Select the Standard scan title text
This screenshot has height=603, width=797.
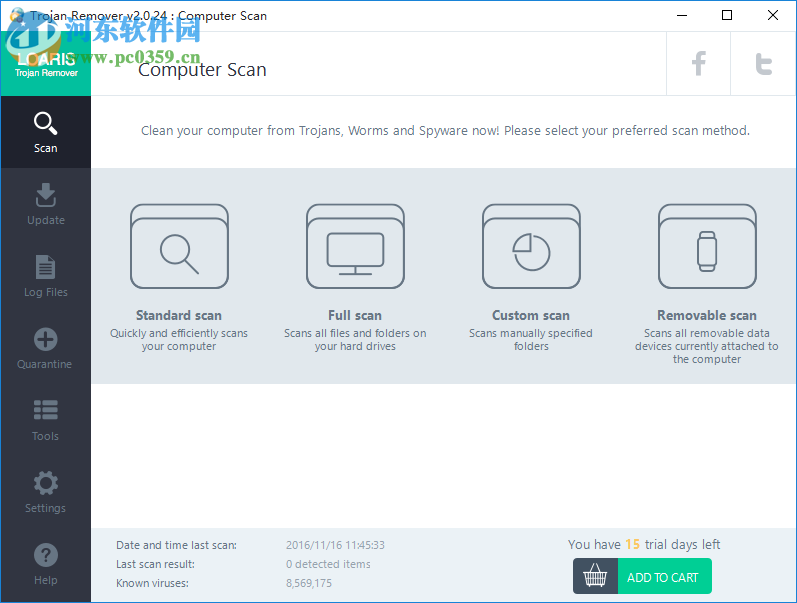point(179,315)
